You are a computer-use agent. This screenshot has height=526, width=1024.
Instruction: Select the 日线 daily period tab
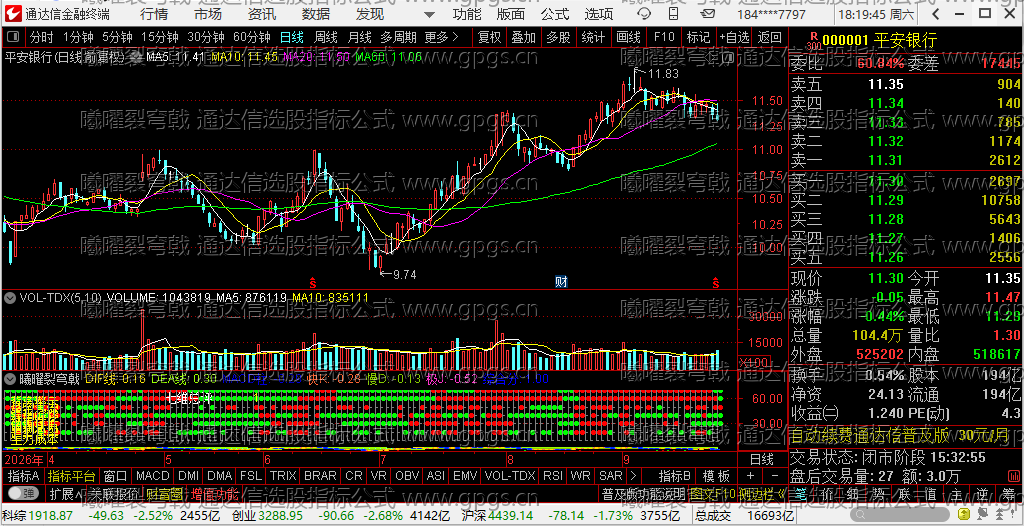tap(292, 37)
